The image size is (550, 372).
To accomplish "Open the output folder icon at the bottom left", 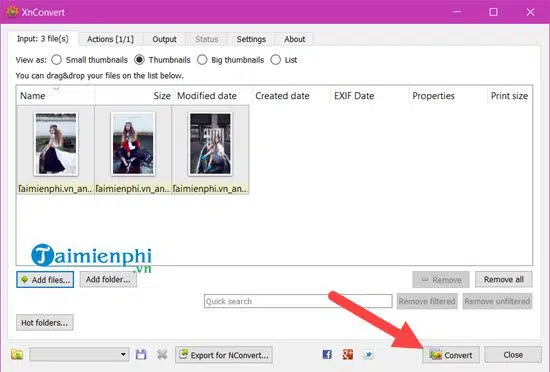I will [x=17, y=354].
